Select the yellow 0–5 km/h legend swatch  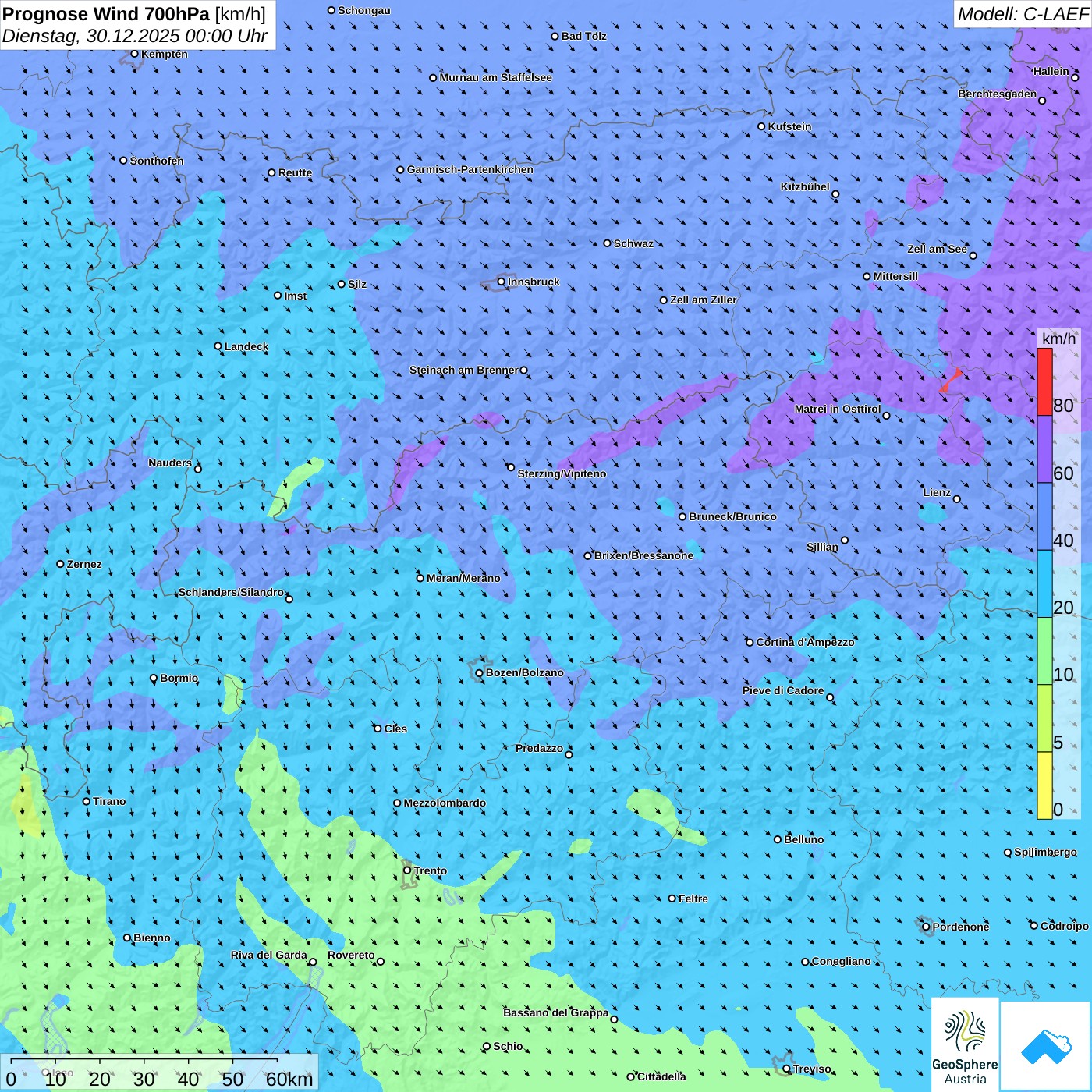point(1044,785)
